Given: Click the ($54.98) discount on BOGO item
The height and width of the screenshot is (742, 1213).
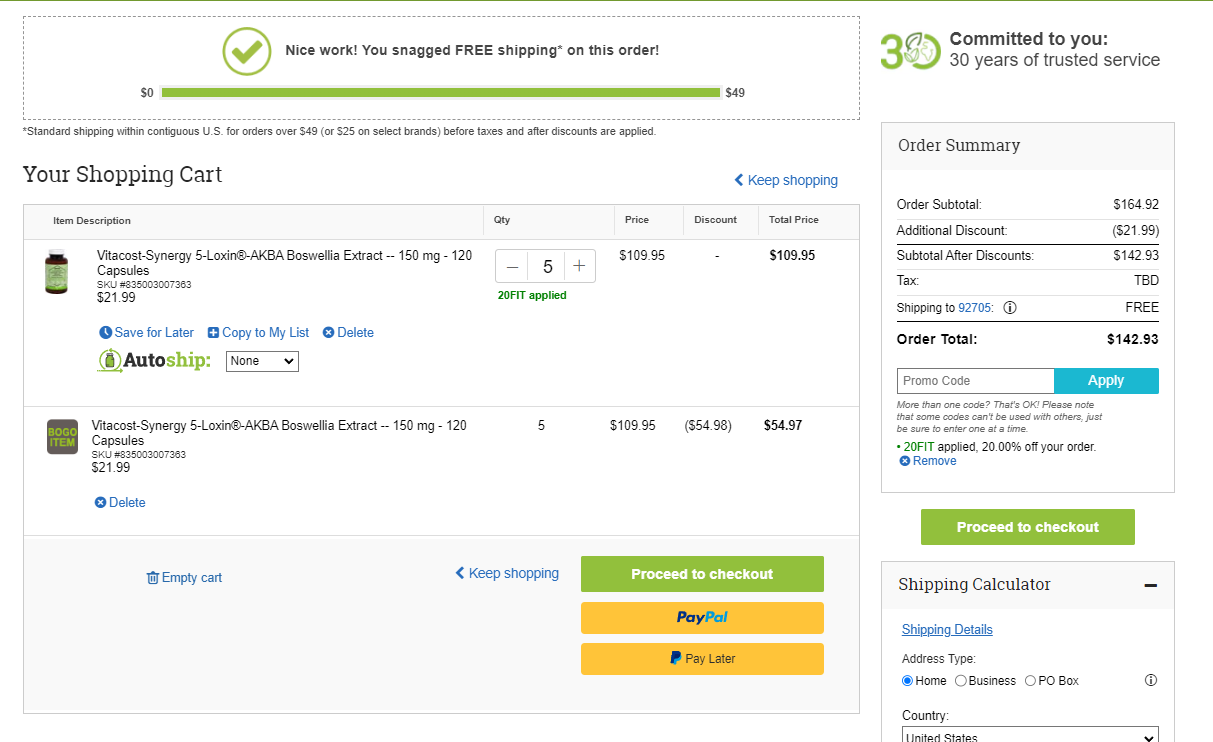Looking at the screenshot, I should pyautogui.click(x=708, y=426).
